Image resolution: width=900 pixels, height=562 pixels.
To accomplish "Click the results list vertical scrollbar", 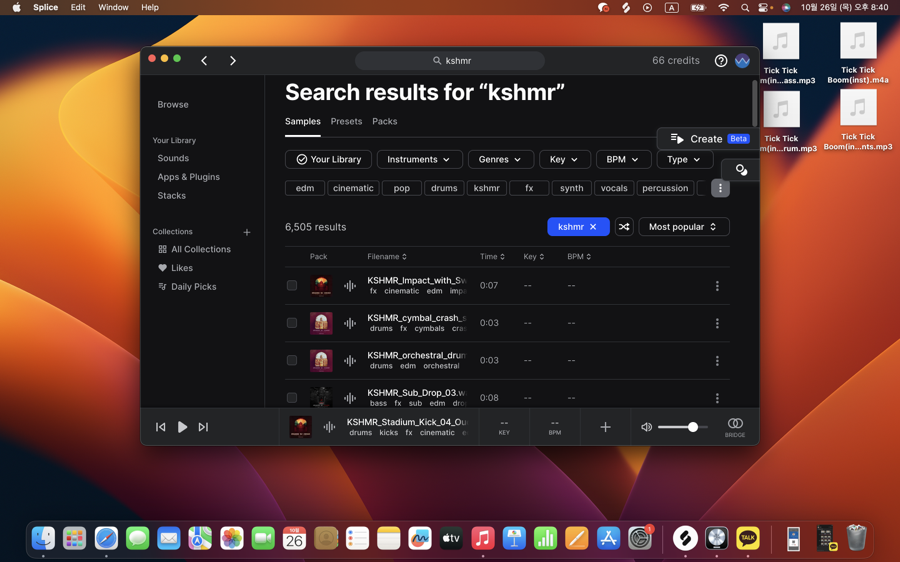I will pyautogui.click(x=754, y=103).
